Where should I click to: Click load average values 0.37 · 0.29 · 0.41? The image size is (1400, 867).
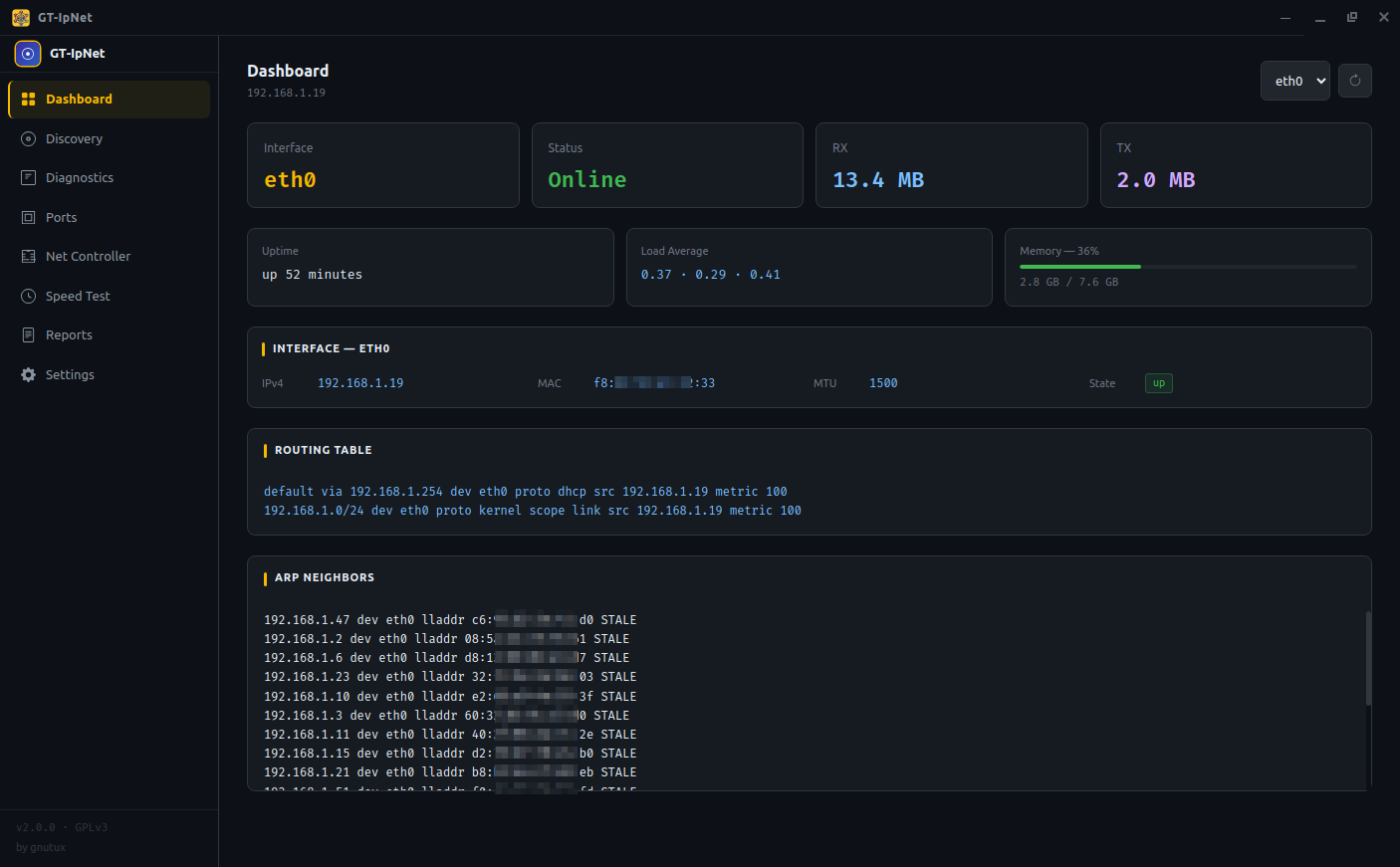coord(711,275)
